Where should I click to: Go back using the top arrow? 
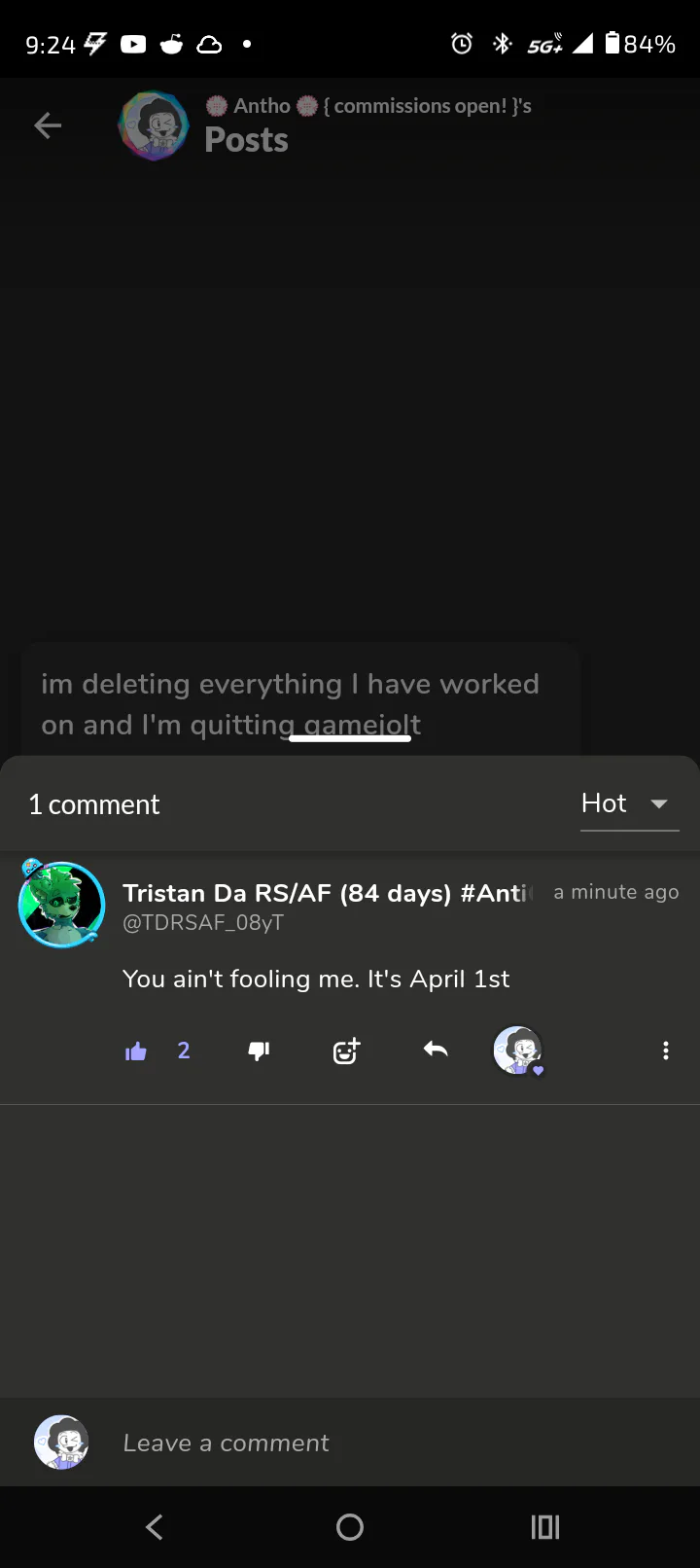coord(48,125)
